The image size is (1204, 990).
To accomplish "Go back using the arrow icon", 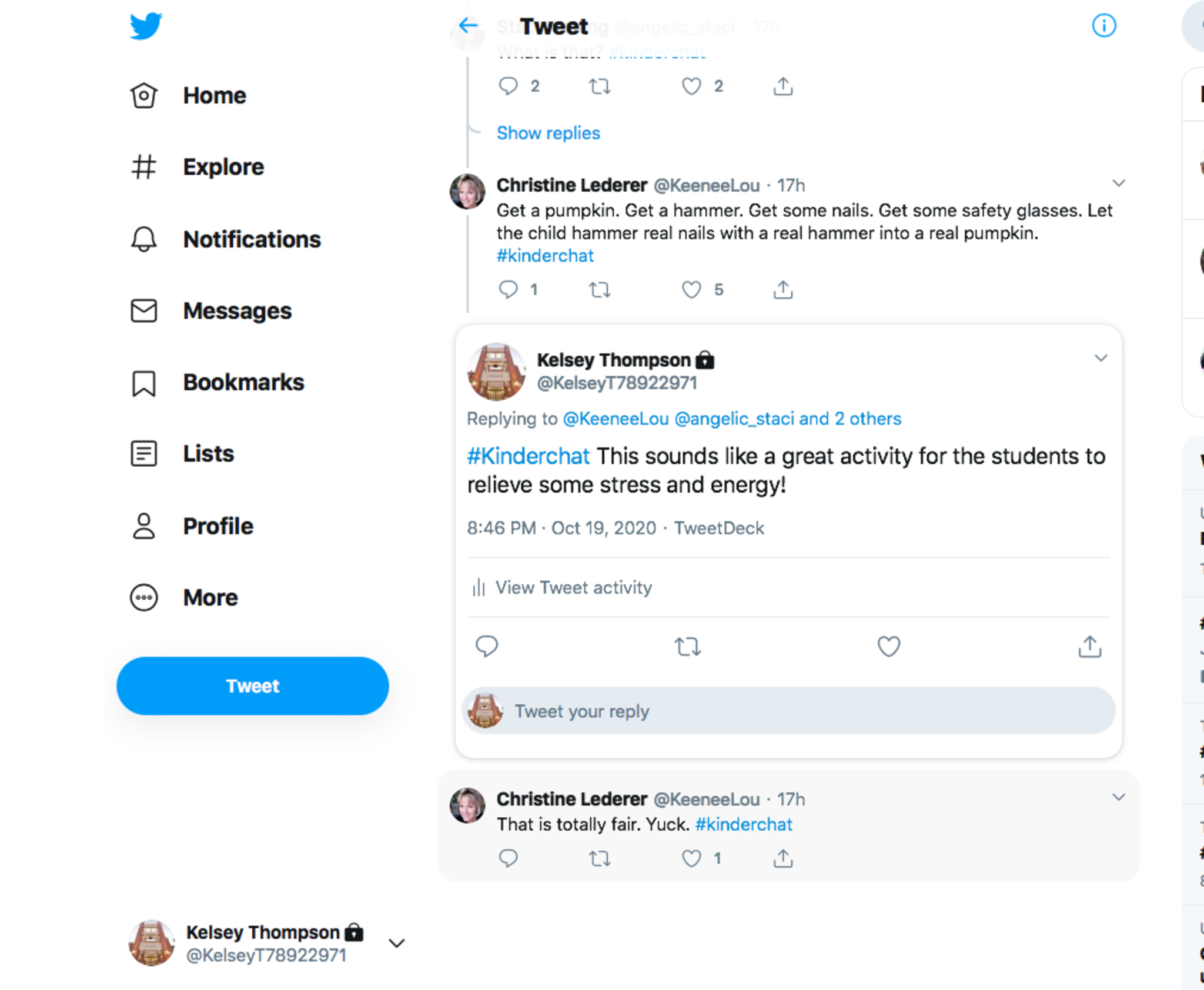I will (x=468, y=25).
